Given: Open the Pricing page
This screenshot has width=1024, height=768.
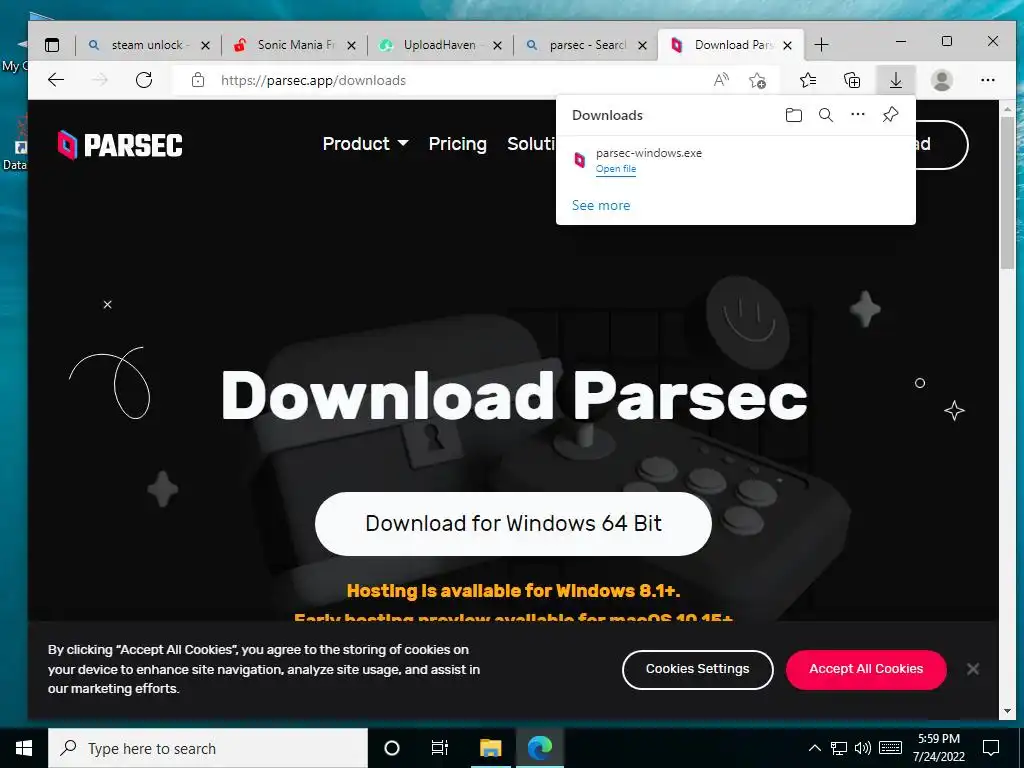Looking at the screenshot, I should click(x=457, y=144).
